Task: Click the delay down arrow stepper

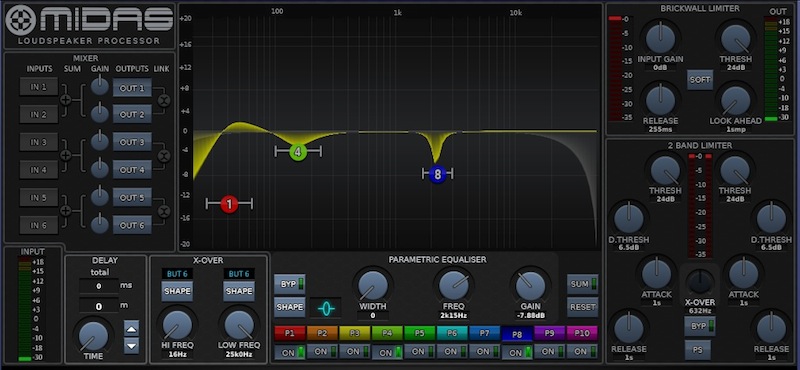Action: pos(132,346)
